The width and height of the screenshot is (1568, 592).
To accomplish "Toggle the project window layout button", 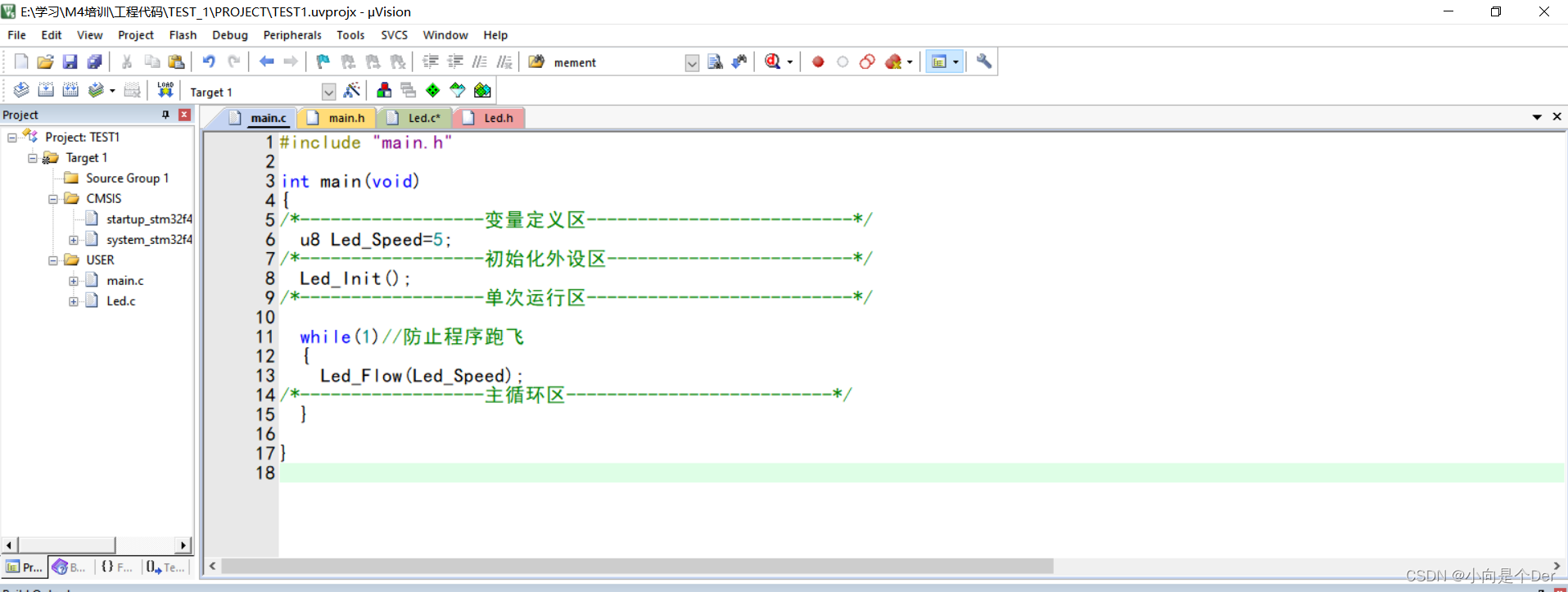I will point(938,62).
